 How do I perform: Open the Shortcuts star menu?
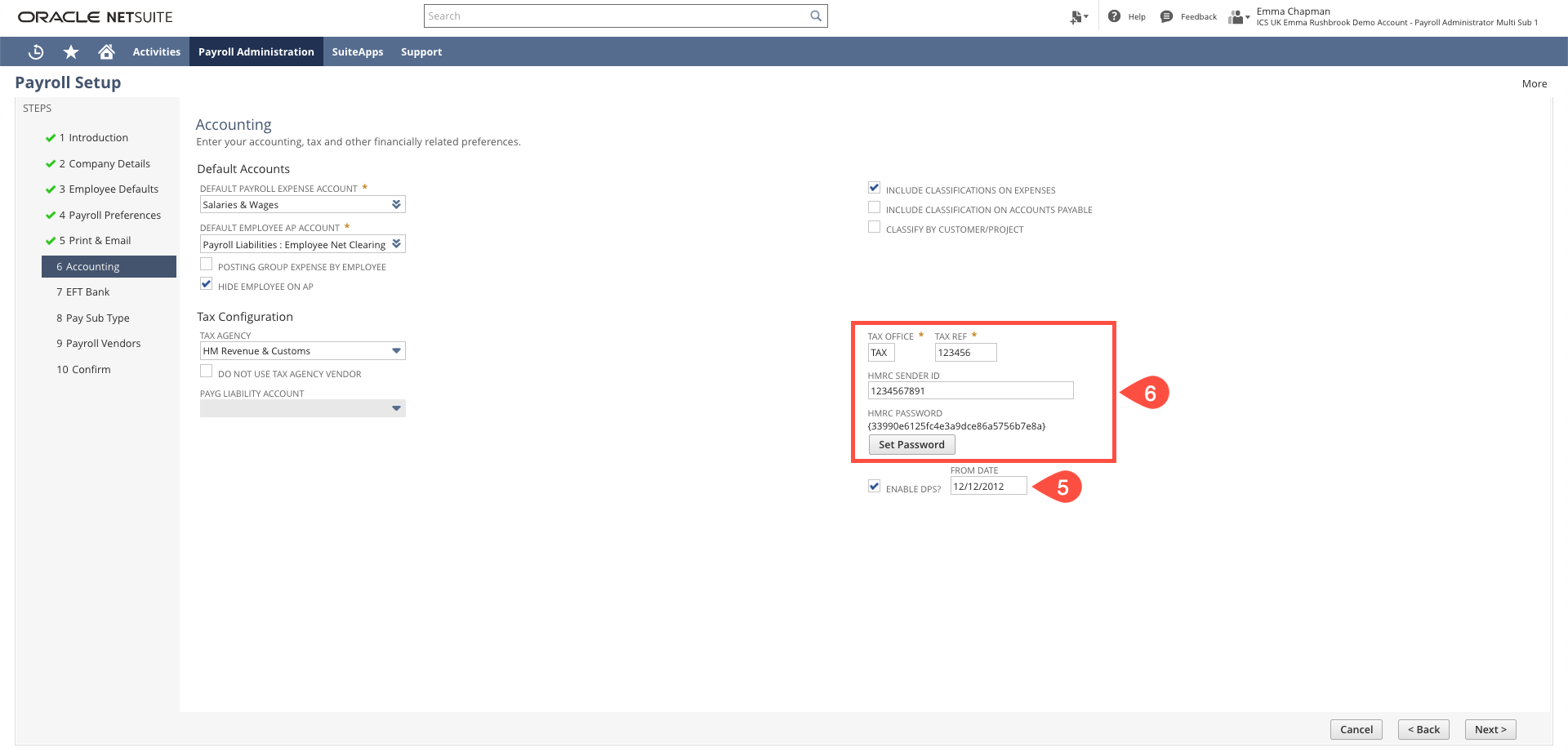click(71, 51)
